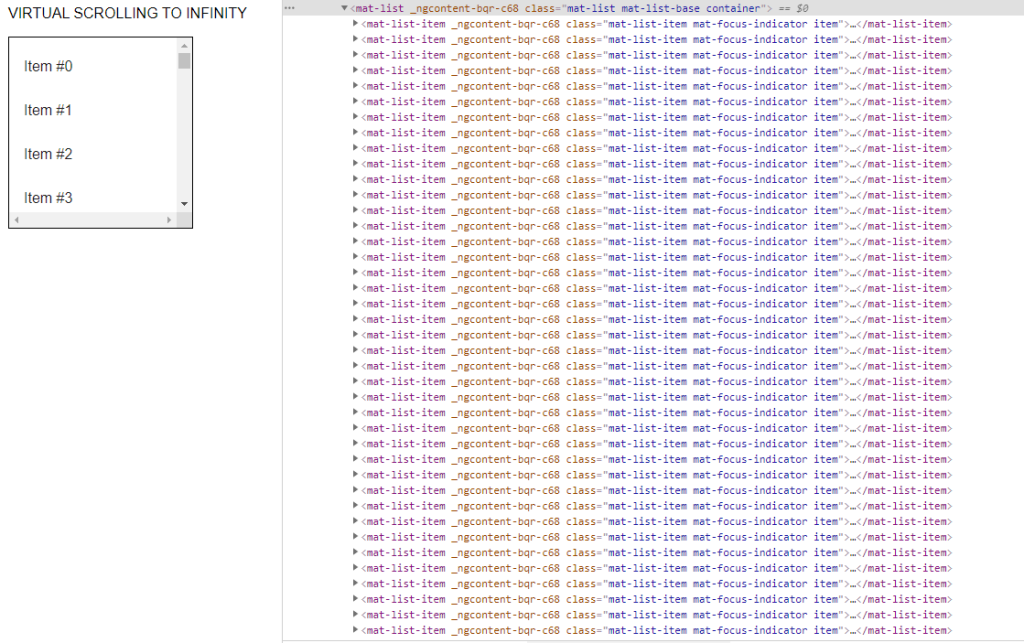
Task: Expand the last visible mat-list-item node
Action: [355, 630]
